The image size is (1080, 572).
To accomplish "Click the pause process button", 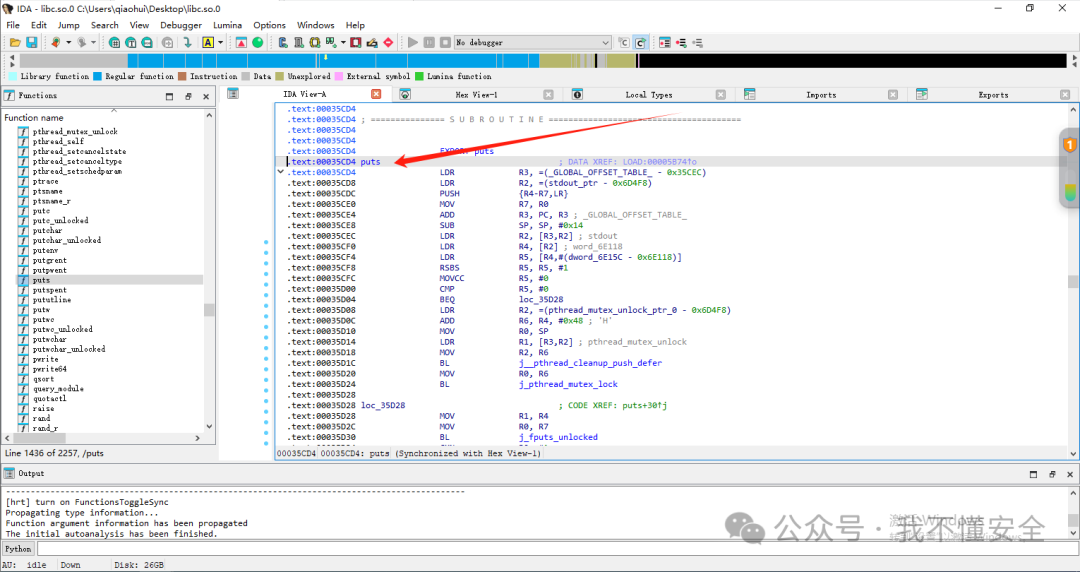I will (429, 43).
